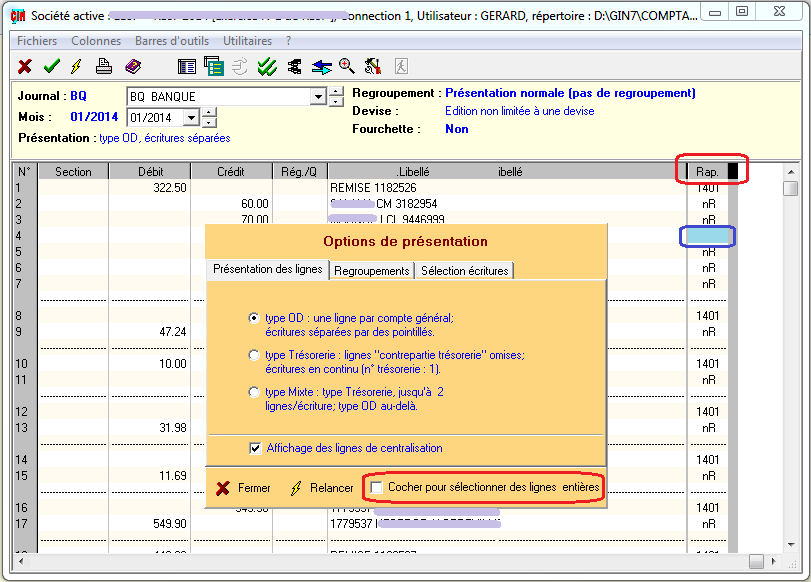Click the 'Relancer' button
This screenshot has width=811, height=582.
point(320,488)
